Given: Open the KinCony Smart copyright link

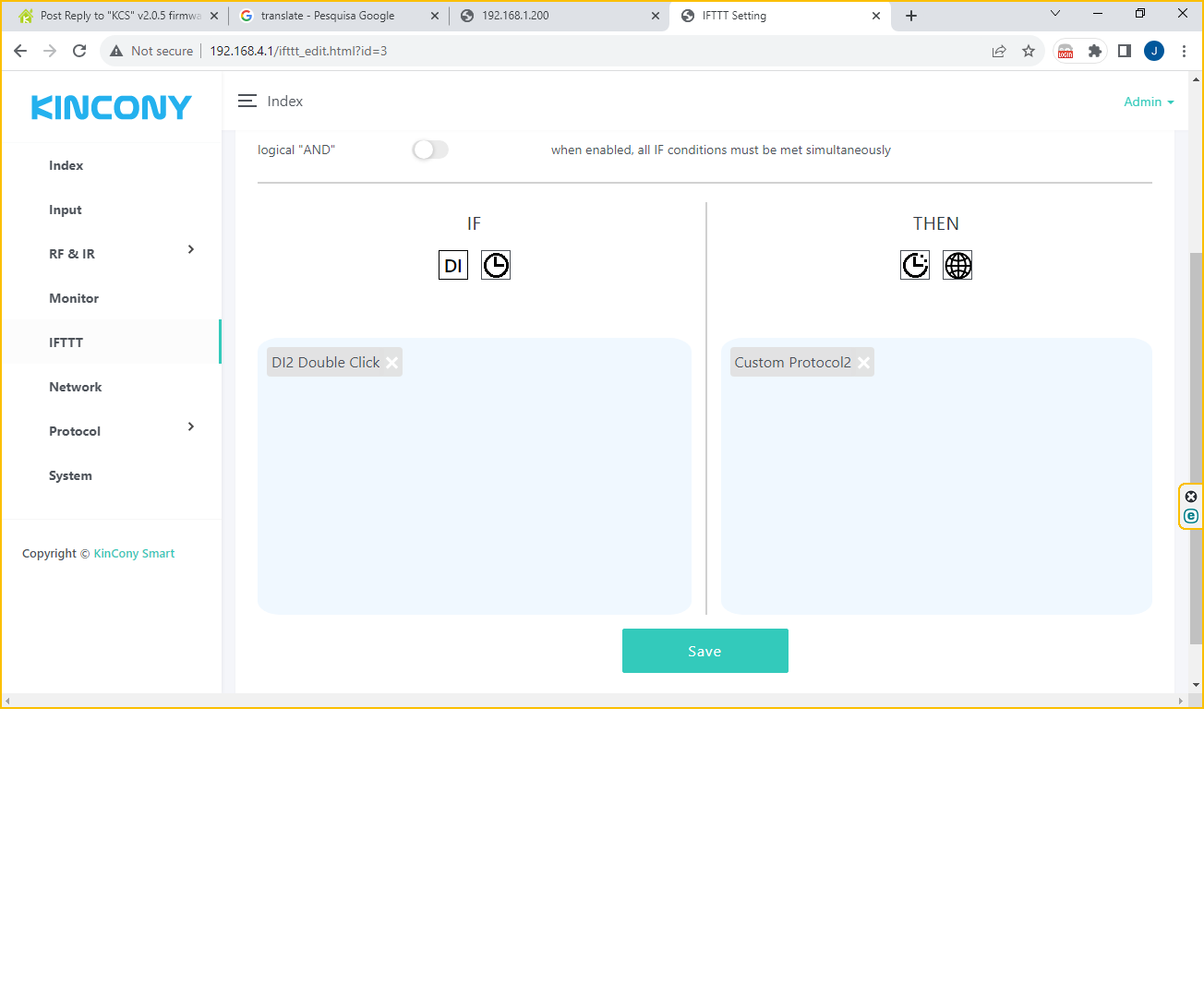Looking at the screenshot, I should tap(134, 554).
